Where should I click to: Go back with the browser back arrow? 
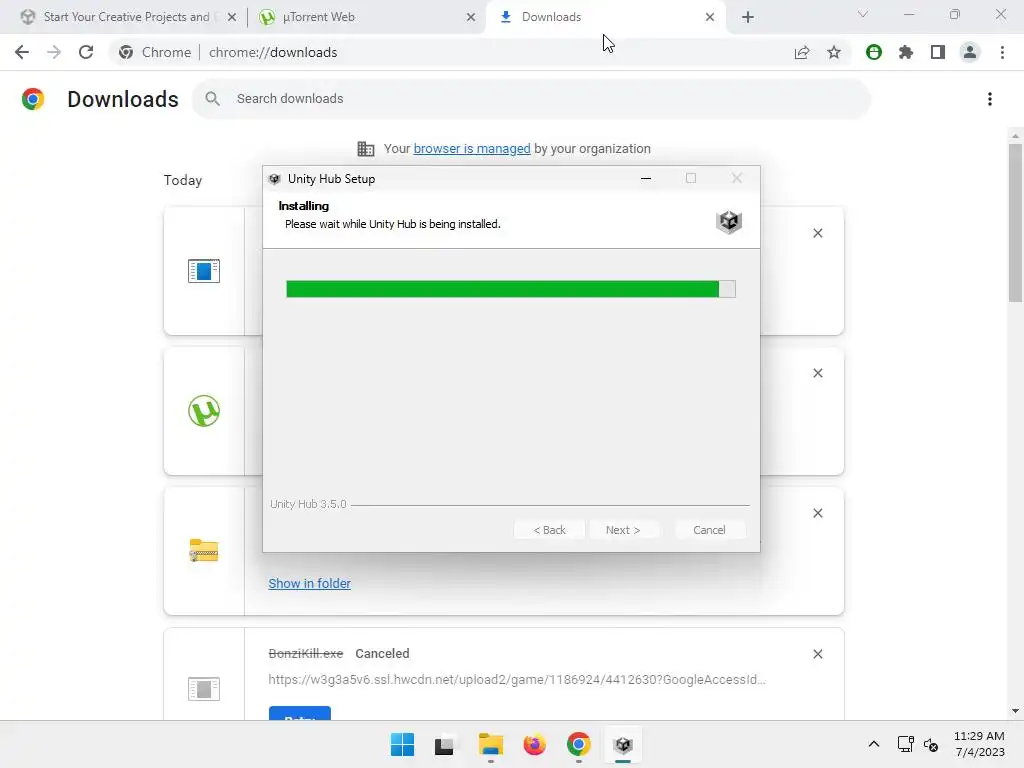(22, 52)
